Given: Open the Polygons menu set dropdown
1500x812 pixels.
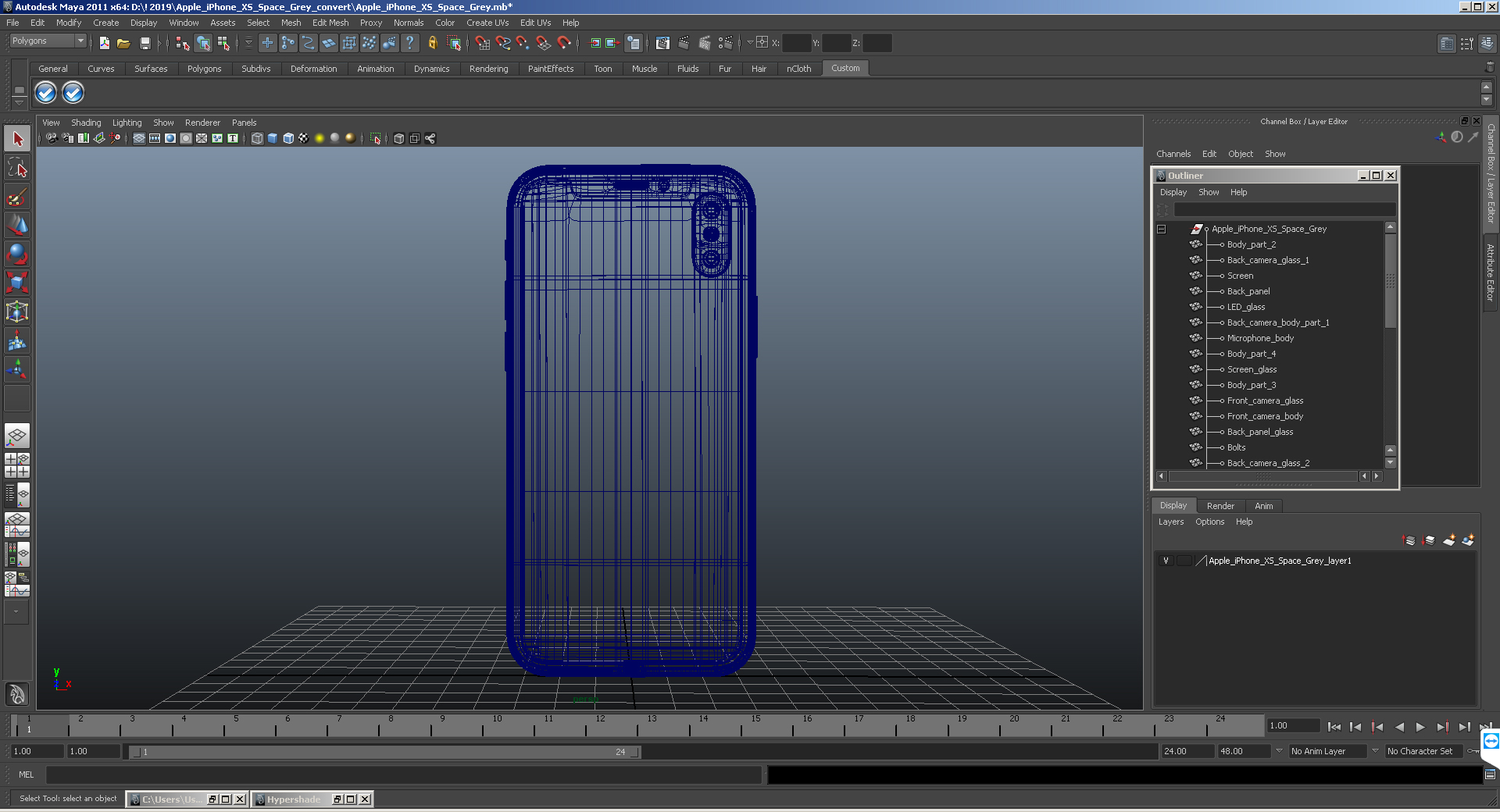Looking at the screenshot, I should click(x=48, y=41).
